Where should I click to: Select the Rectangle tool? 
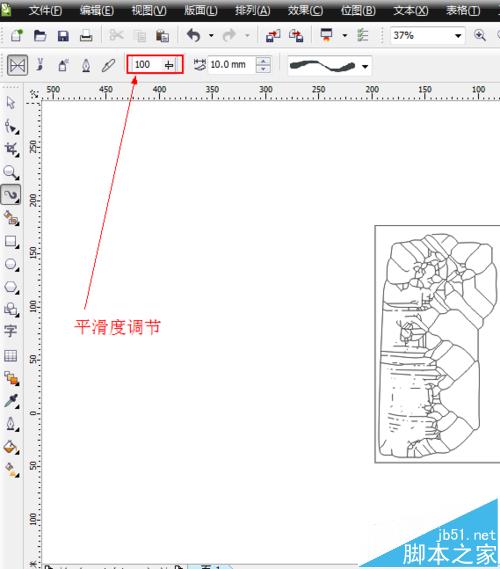point(11,241)
